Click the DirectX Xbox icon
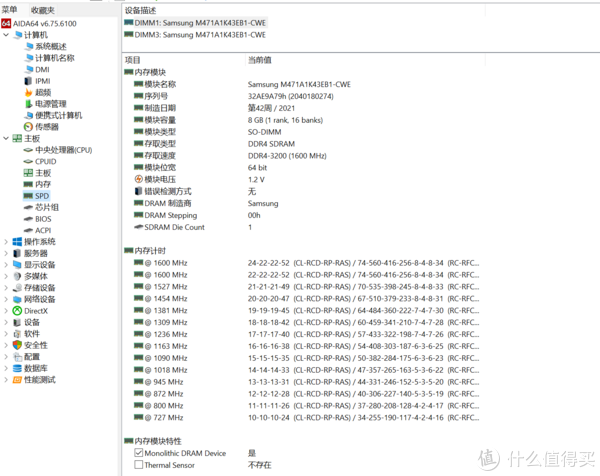600x476 pixels. pos(17,311)
